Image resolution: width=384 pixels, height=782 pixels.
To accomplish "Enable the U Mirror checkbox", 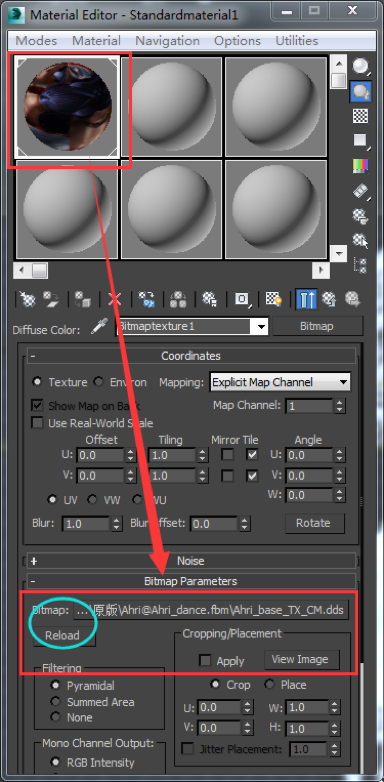I will (228, 455).
